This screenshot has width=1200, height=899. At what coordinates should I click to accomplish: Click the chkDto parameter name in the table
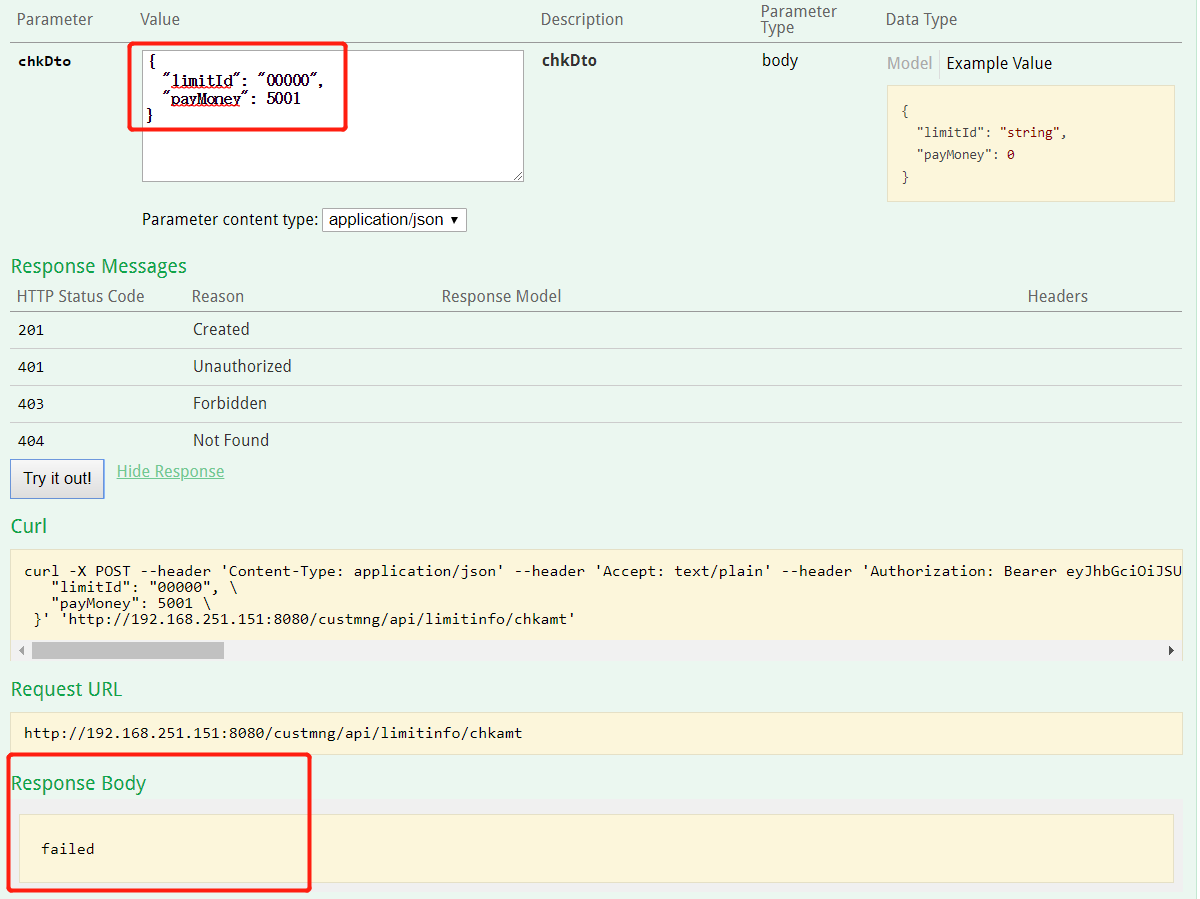44,61
